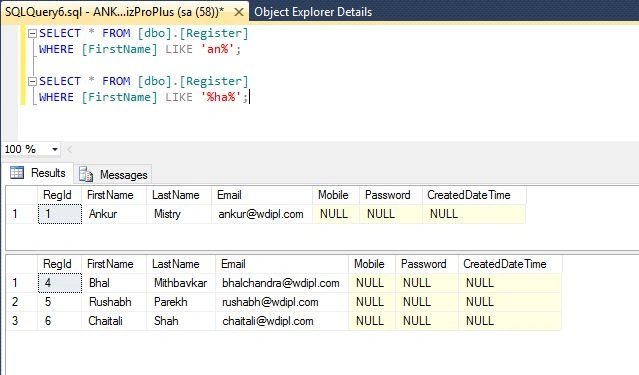Open the 100 % zoom dropdown

pyautogui.click(x=55, y=149)
